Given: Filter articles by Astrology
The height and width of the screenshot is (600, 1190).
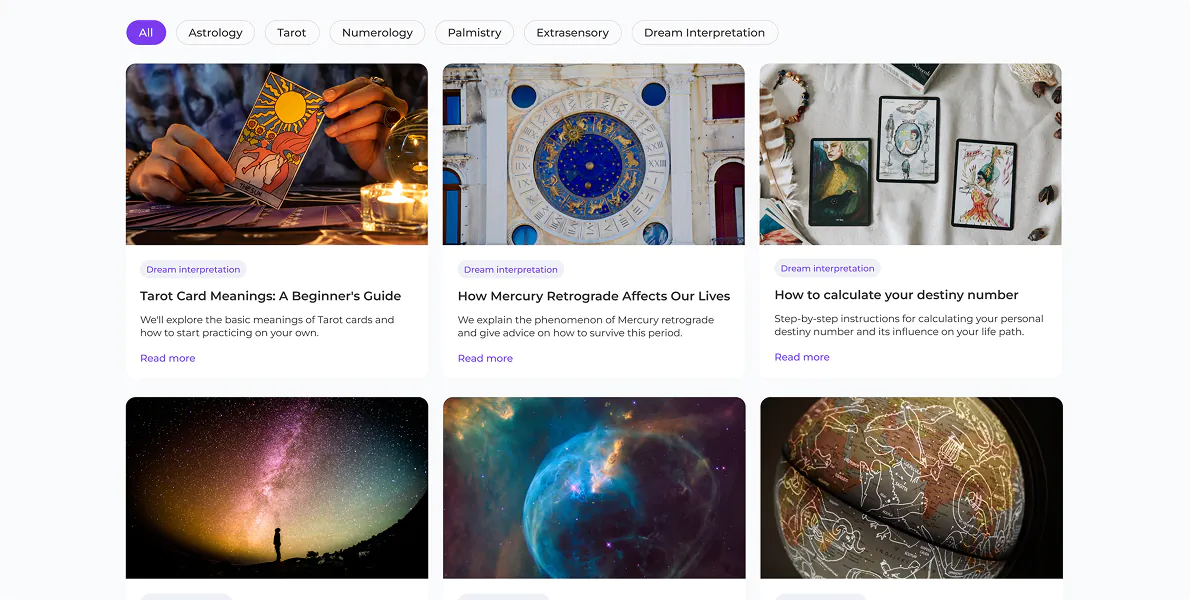Looking at the screenshot, I should tap(216, 33).
